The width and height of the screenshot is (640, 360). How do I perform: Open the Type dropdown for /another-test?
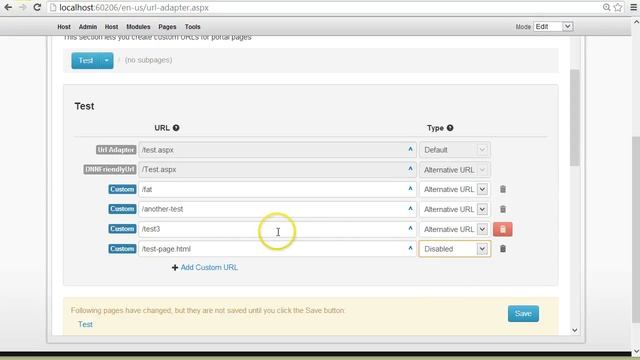tap(455, 209)
